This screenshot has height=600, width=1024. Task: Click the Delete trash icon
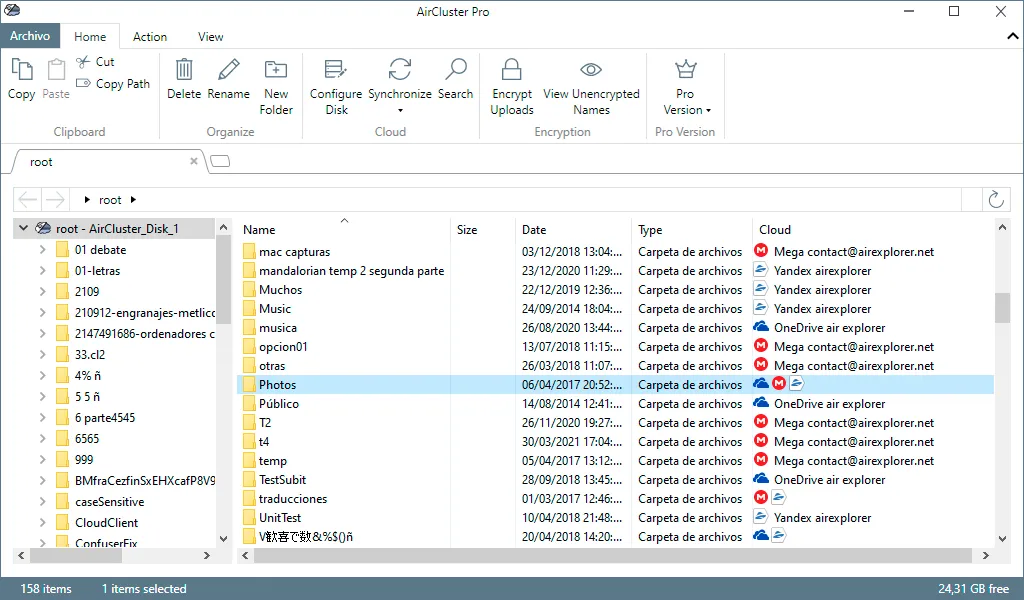pyautogui.click(x=184, y=69)
